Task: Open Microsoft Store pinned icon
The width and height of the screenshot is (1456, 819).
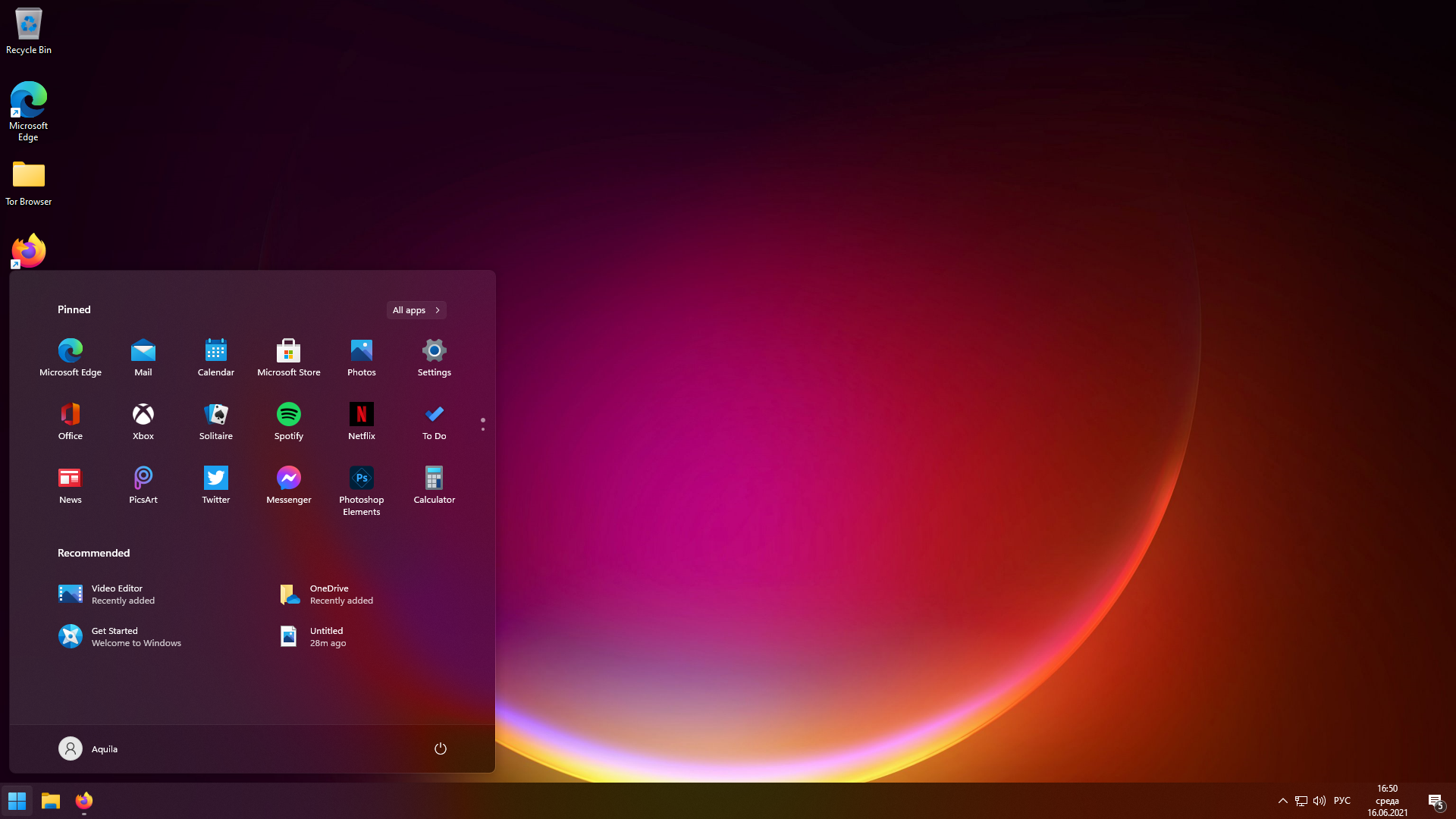Action: (x=288, y=356)
